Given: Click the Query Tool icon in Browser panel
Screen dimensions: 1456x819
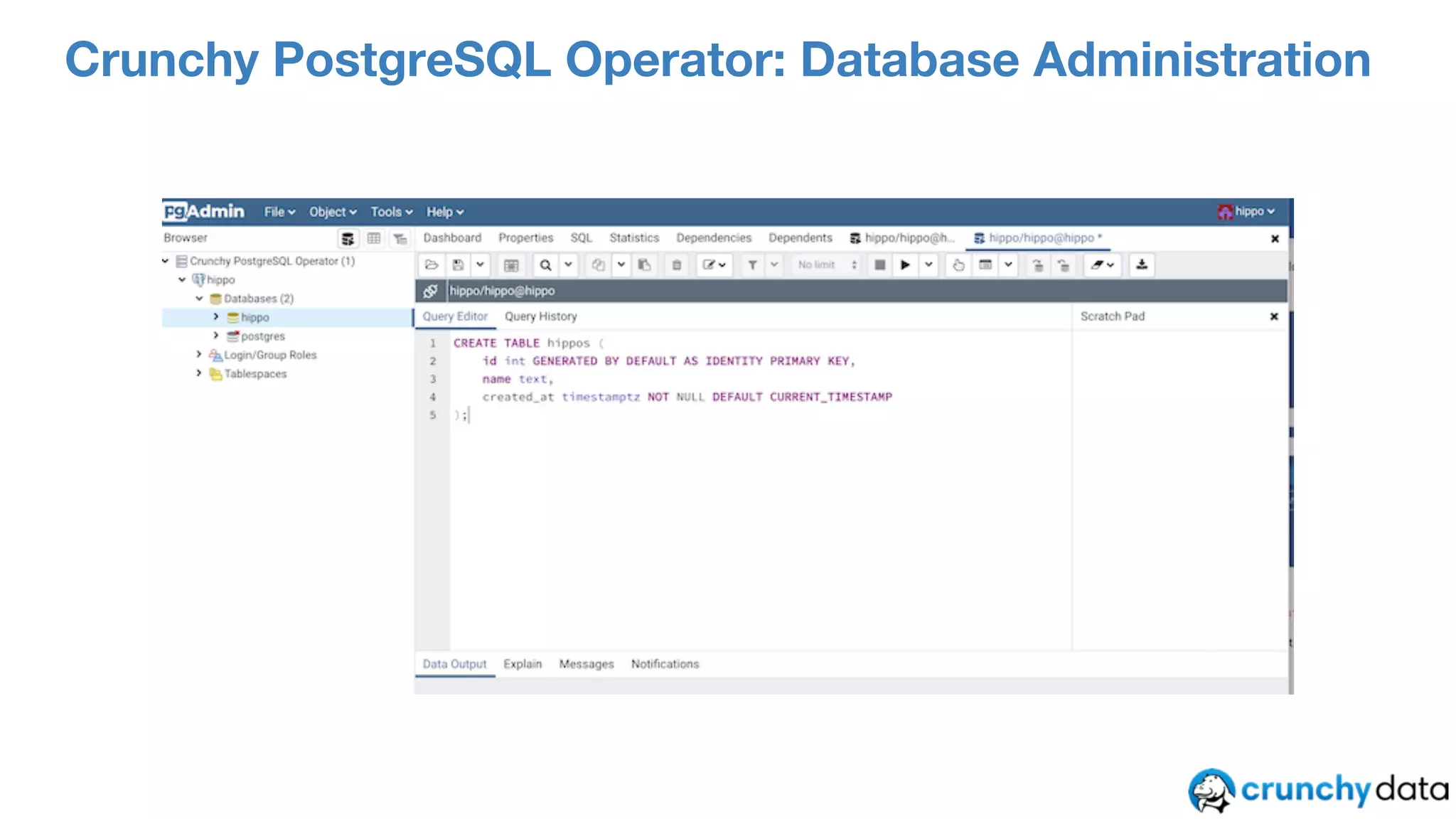Looking at the screenshot, I should tap(348, 238).
